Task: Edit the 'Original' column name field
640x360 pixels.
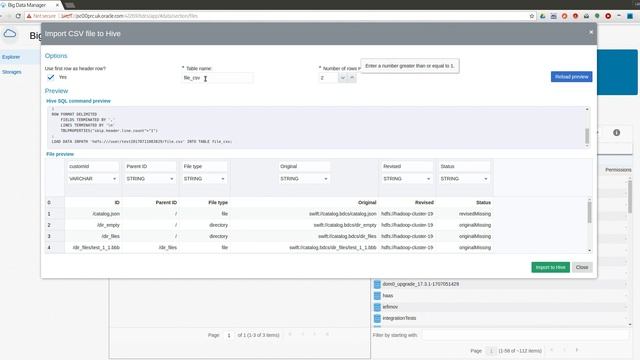Action: (x=304, y=167)
